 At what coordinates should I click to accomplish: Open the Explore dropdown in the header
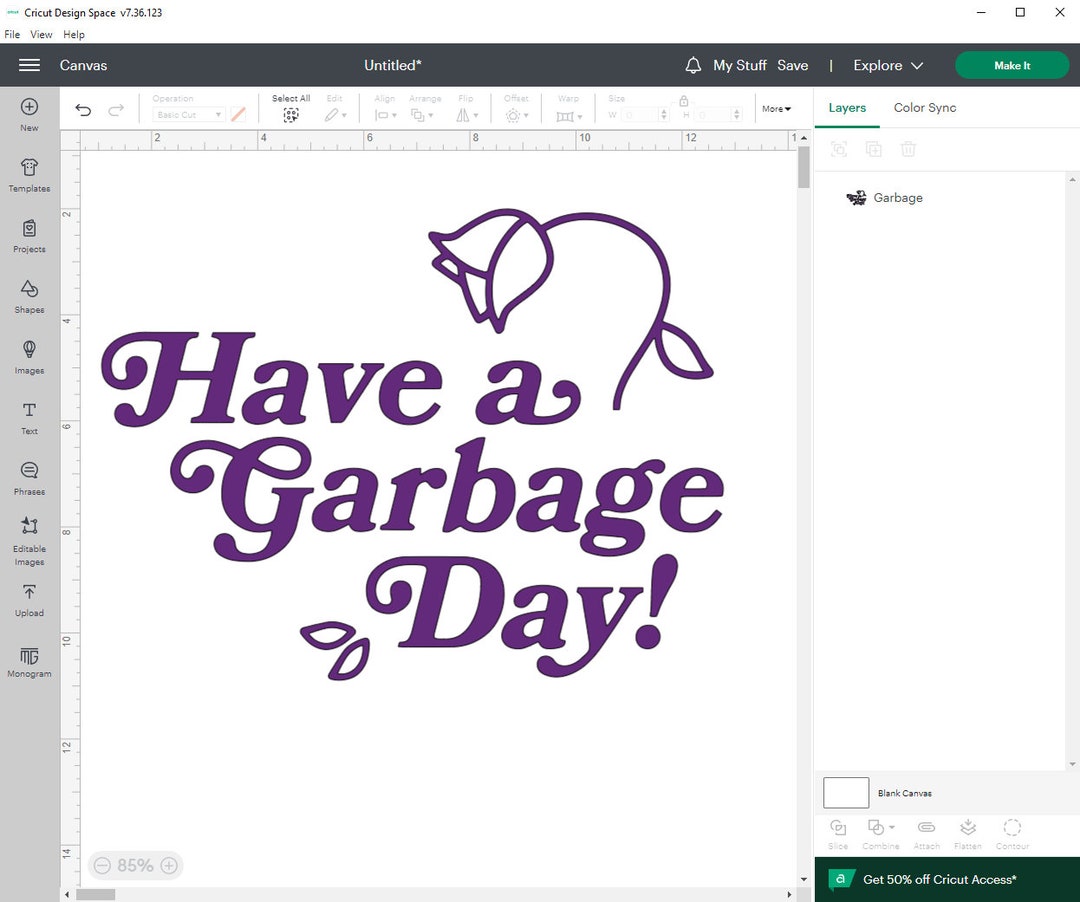(887, 65)
